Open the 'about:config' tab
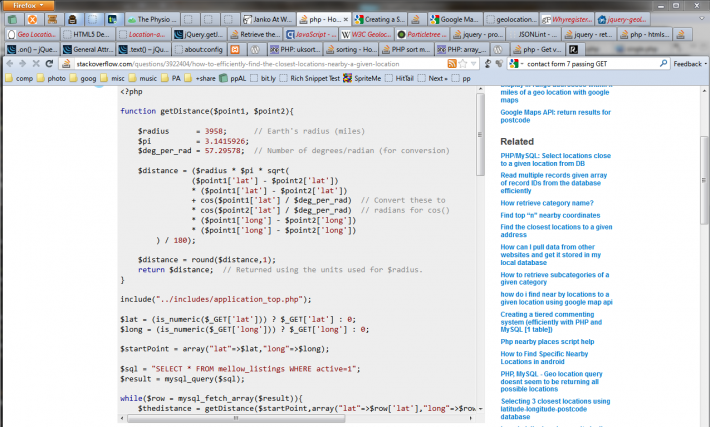This screenshot has height=427, width=710. (x=199, y=49)
